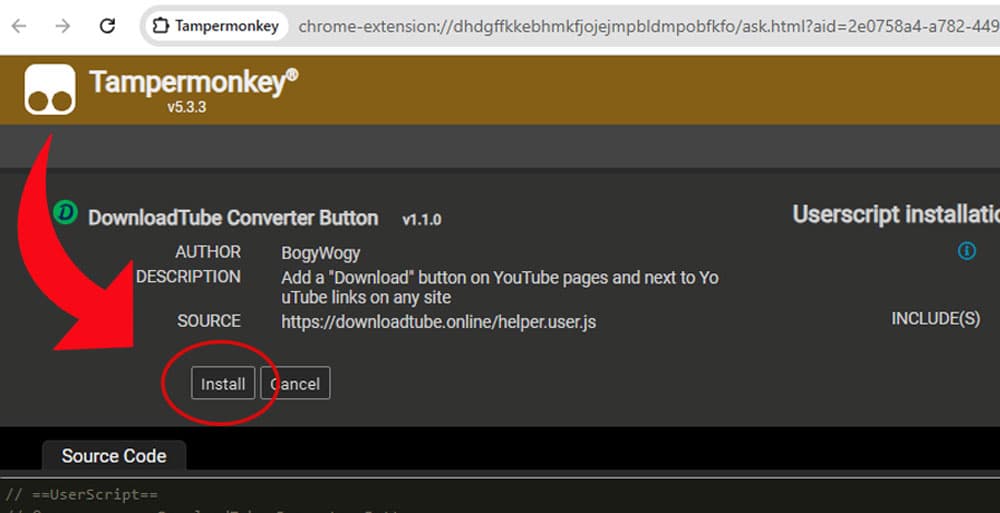The image size is (1000, 513).
Task: Click the Userscript installation heading
Action: (x=896, y=214)
